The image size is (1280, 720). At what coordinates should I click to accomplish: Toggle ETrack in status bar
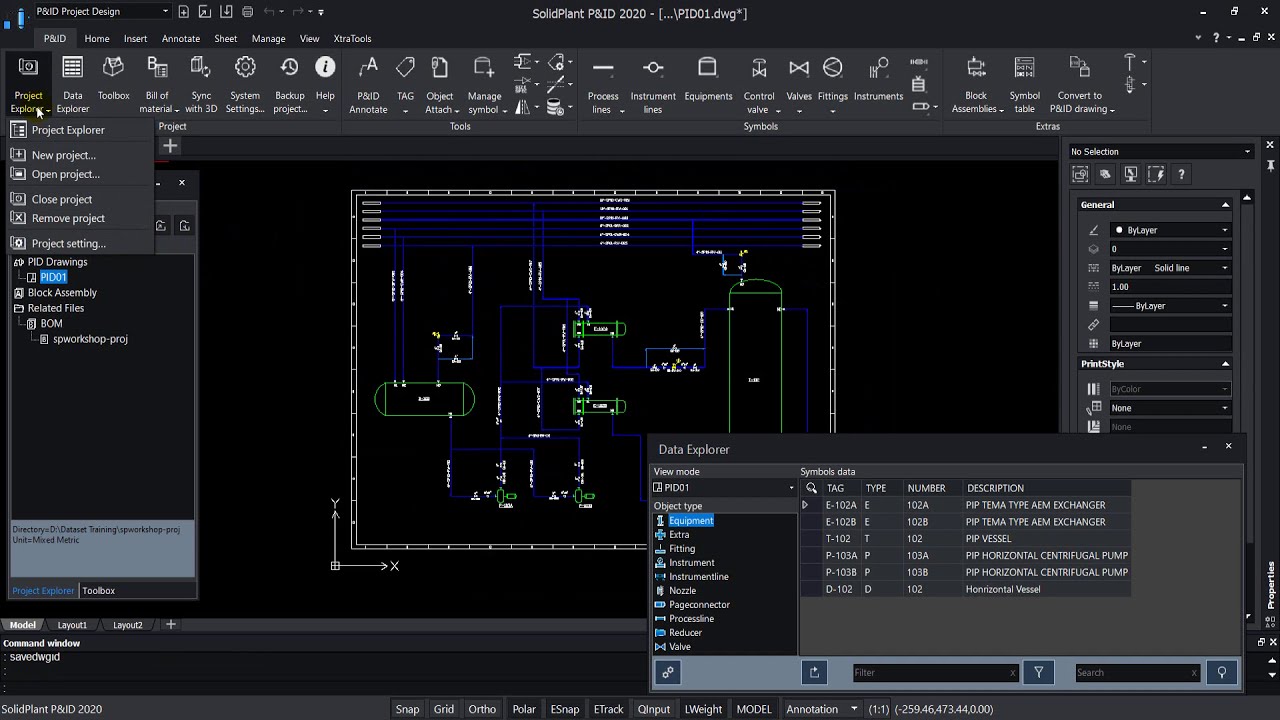608,709
